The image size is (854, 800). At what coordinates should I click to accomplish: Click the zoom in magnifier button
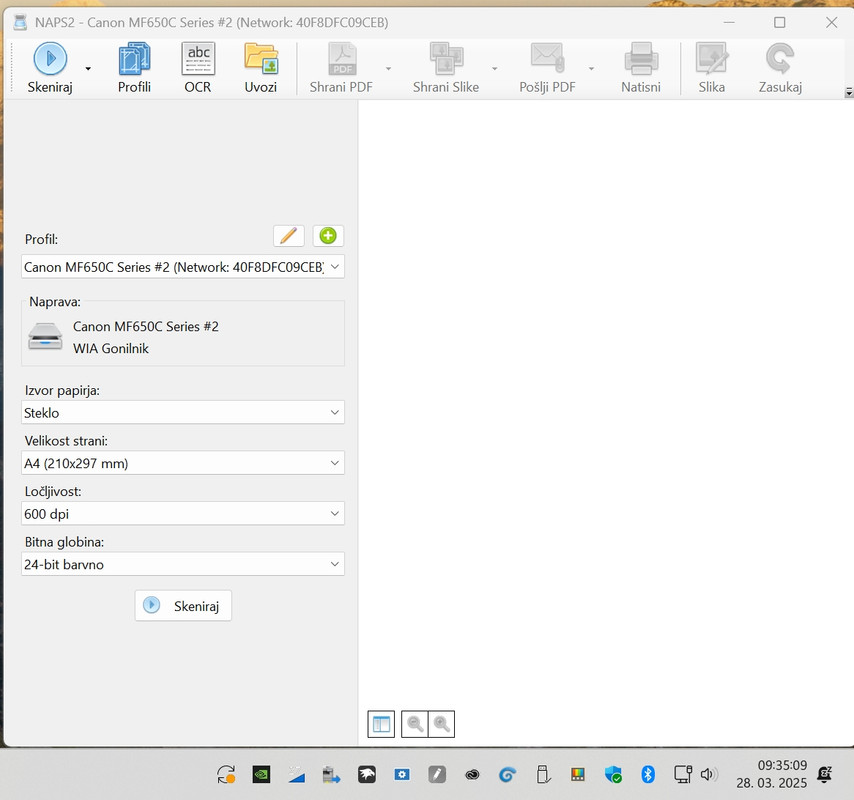pos(442,724)
